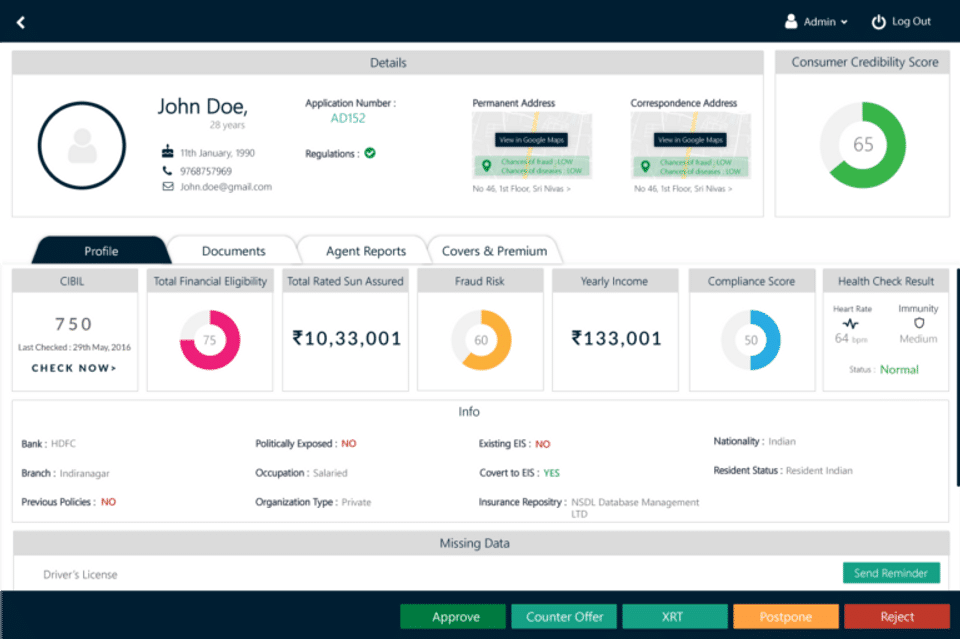
Task: Click CHECK NOW under CIBIL
Action: point(73,368)
